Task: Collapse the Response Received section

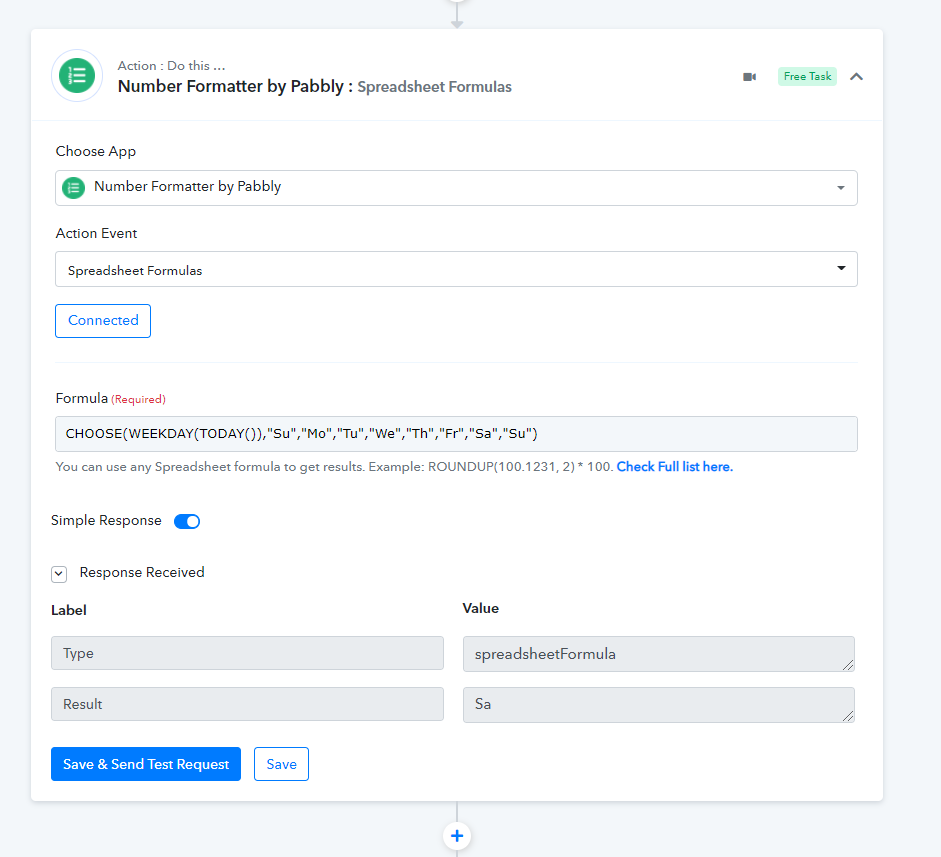Action: (x=59, y=574)
